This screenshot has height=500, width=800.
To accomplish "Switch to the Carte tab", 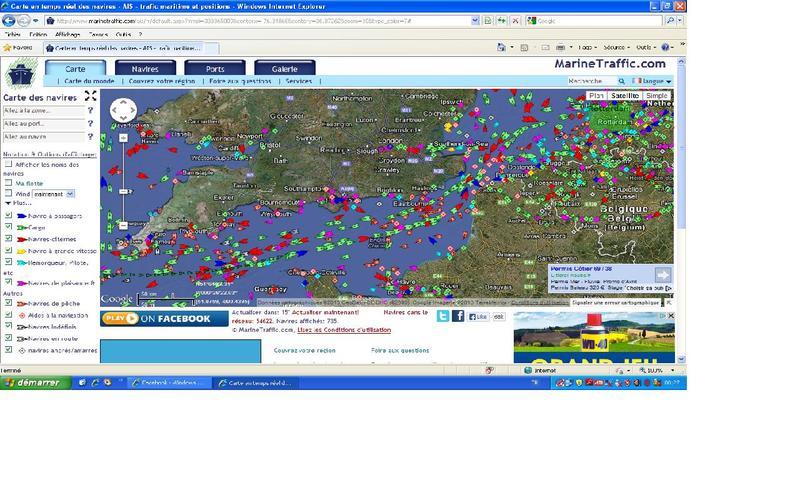I will pos(76,68).
